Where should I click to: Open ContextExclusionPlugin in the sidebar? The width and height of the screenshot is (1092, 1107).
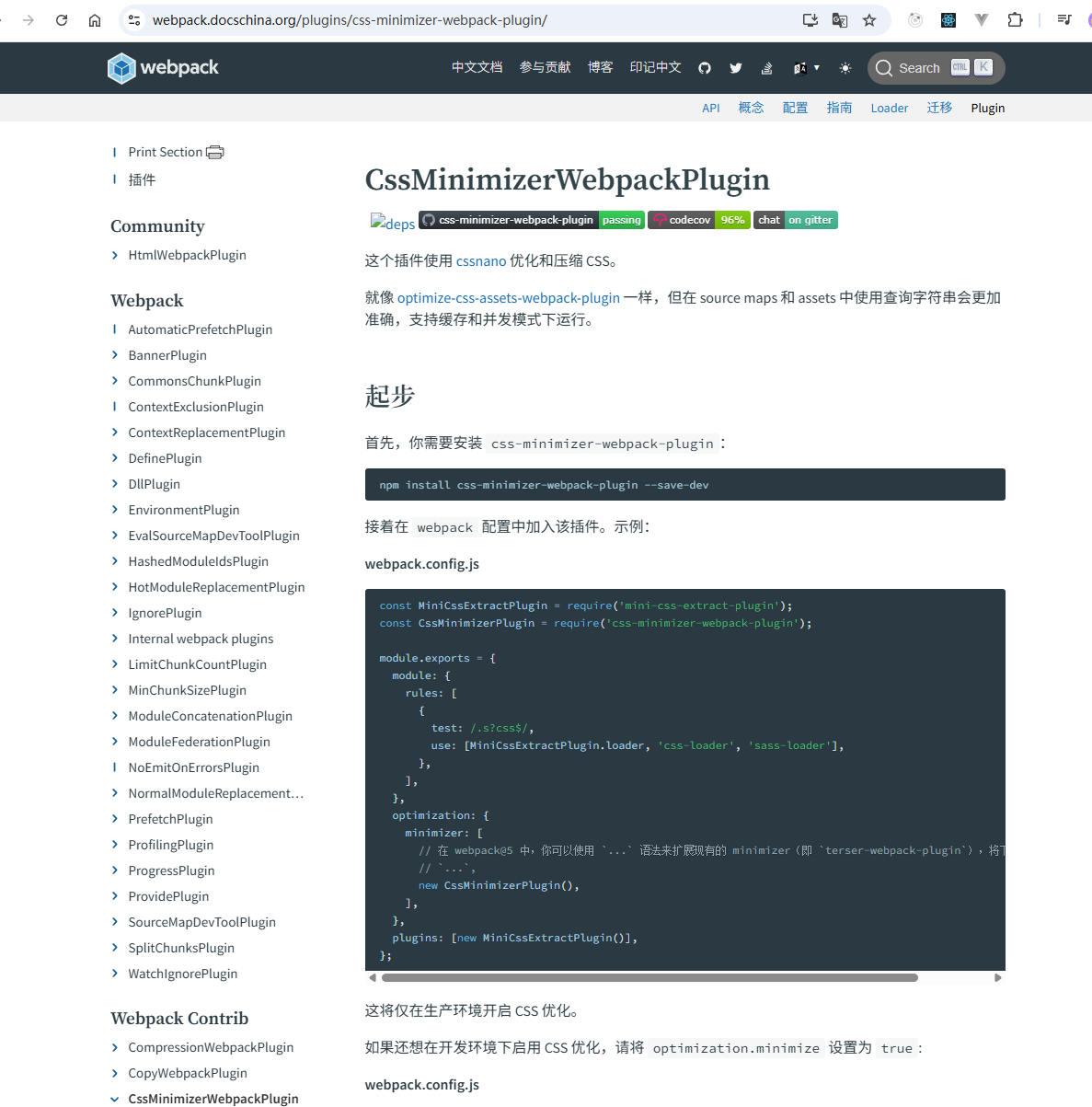point(196,407)
